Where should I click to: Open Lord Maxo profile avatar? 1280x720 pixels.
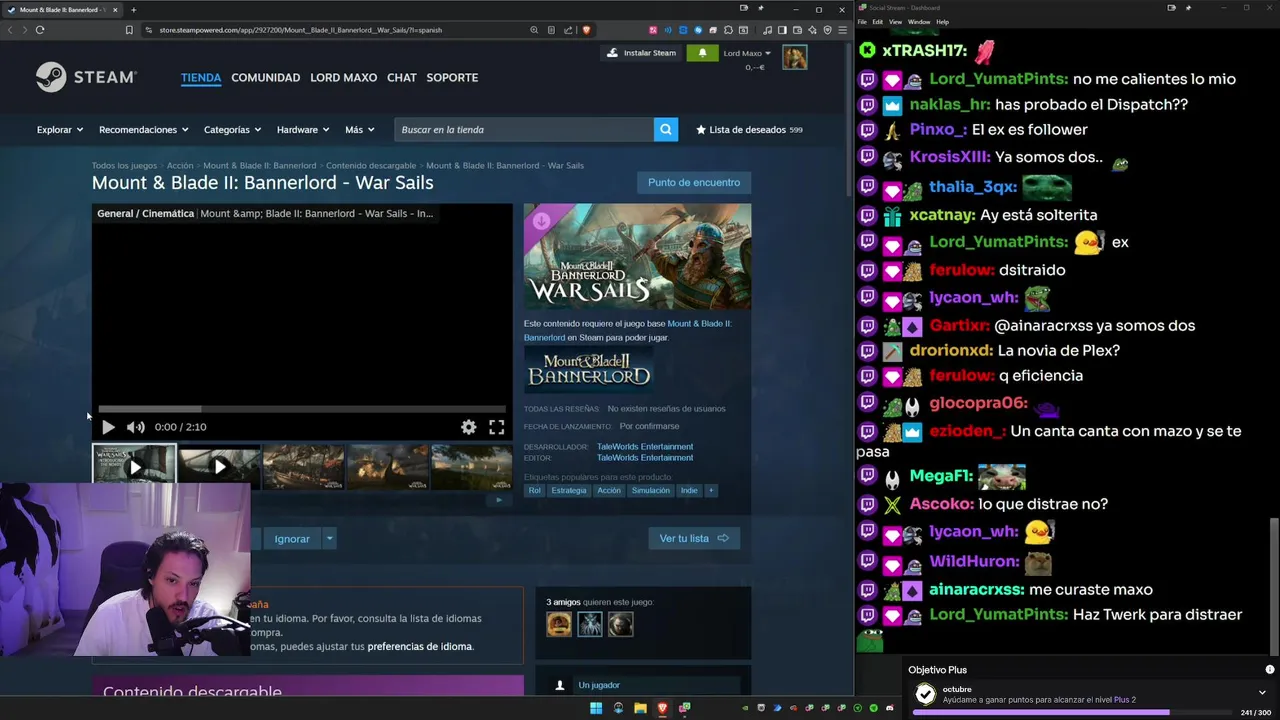point(795,58)
